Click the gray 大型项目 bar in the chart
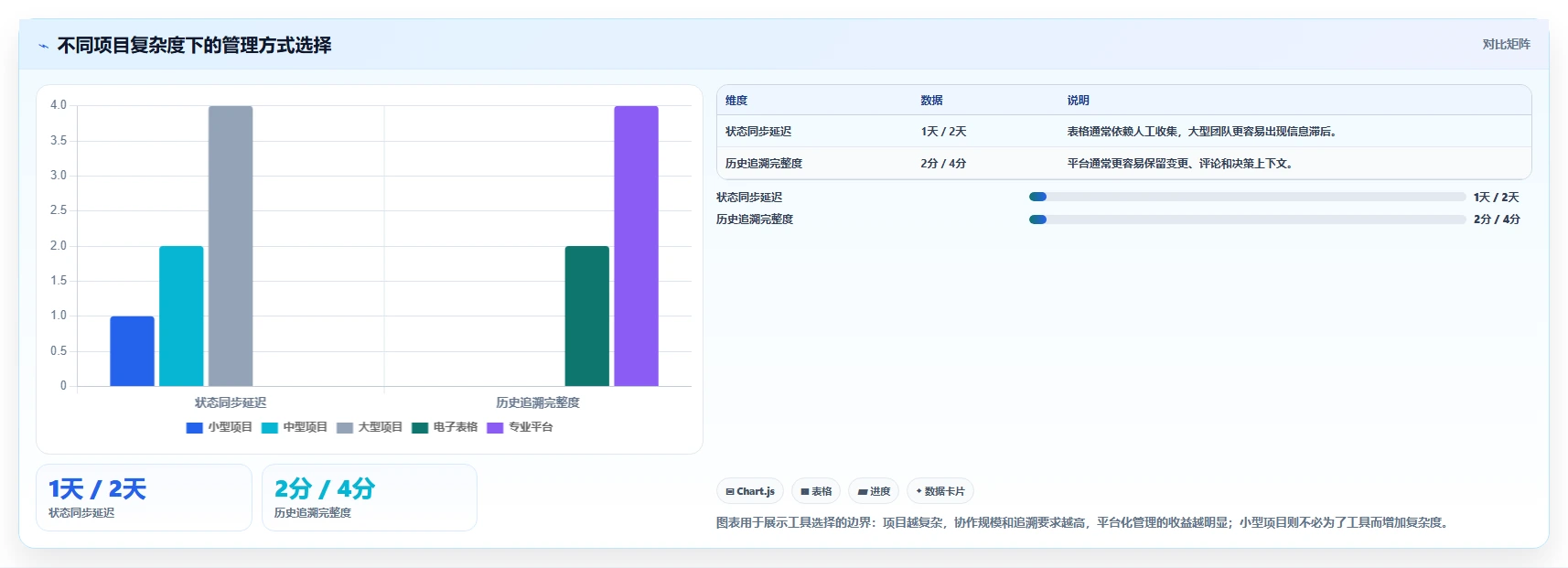Screen dimensions: 1568x568 [231, 246]
